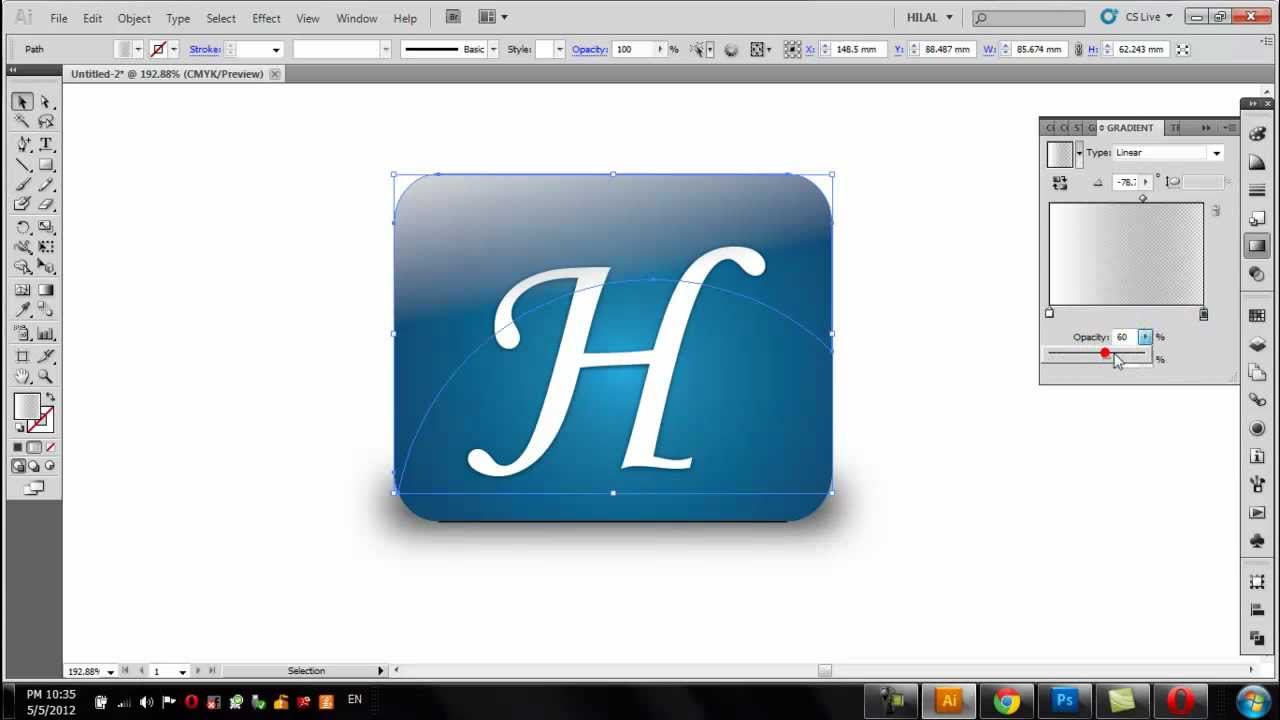Open gradient angle dropdown arrow

1145,182
